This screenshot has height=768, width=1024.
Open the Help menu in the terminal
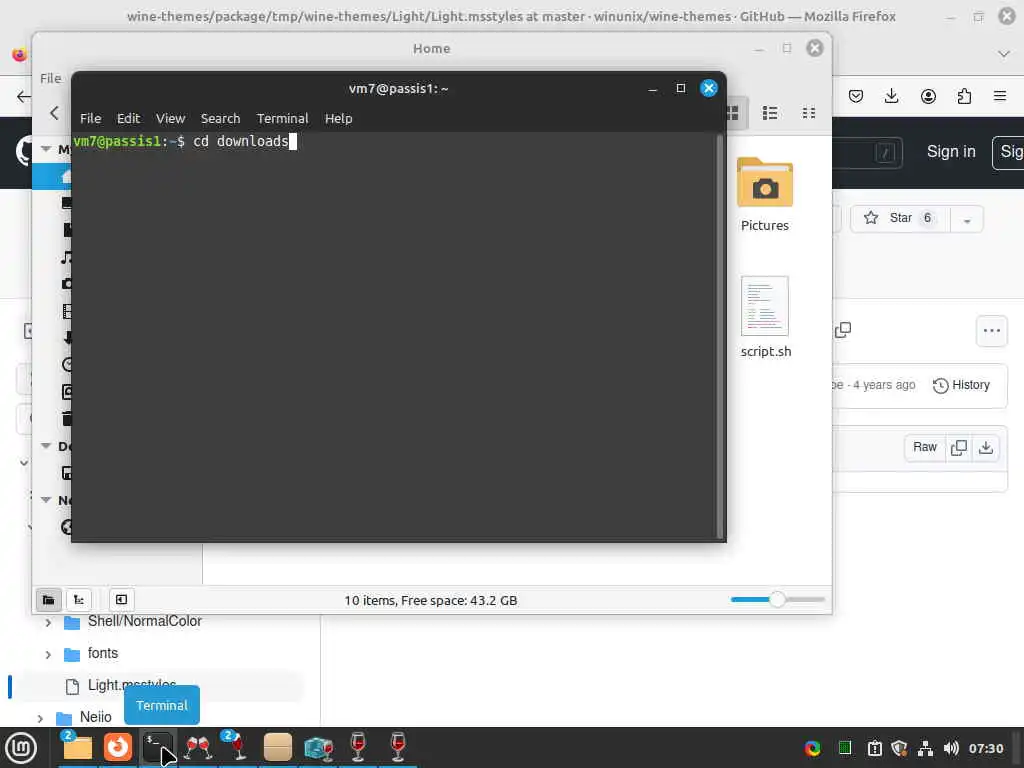tap(338, 118)
